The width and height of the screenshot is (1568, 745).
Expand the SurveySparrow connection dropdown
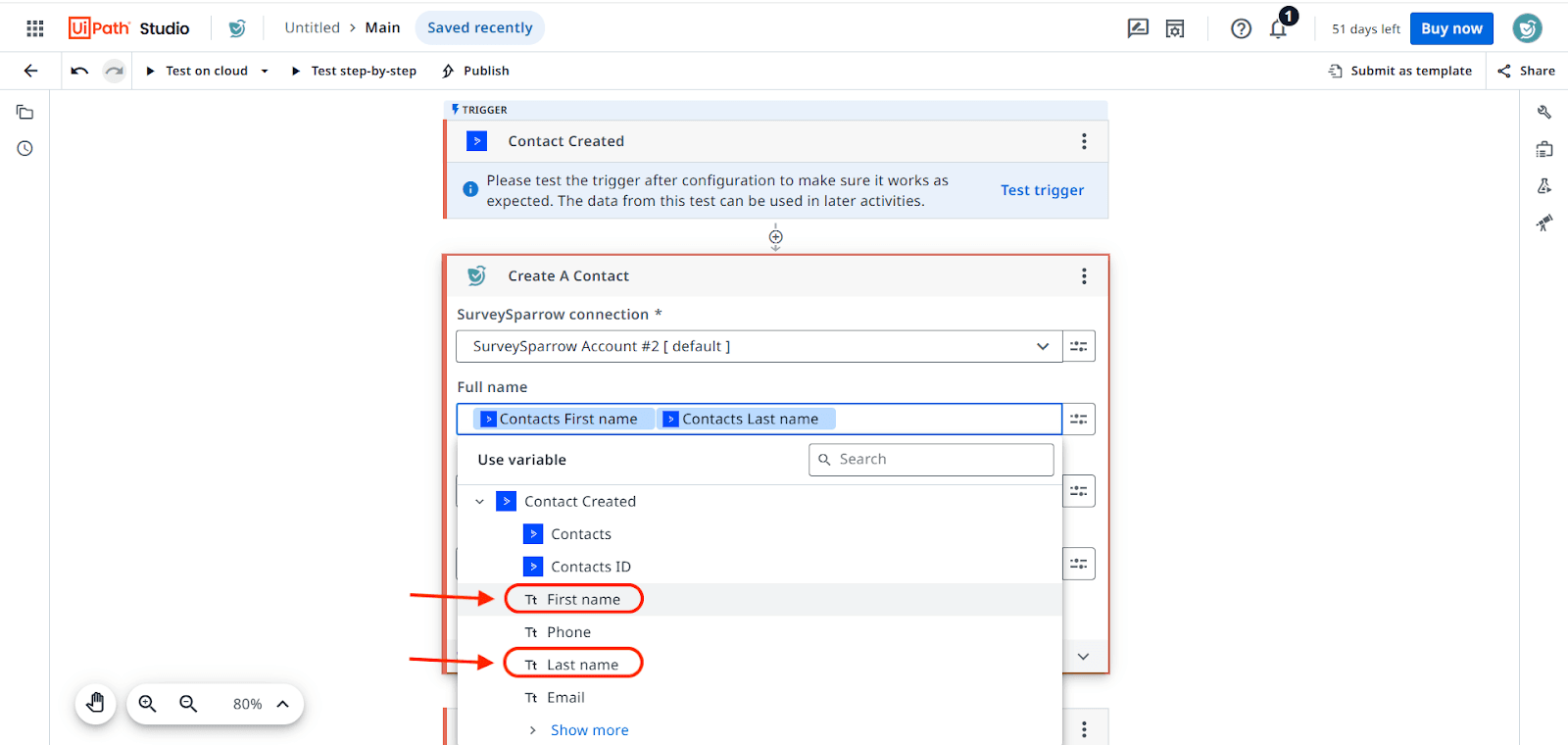(x=1042, y=346)
